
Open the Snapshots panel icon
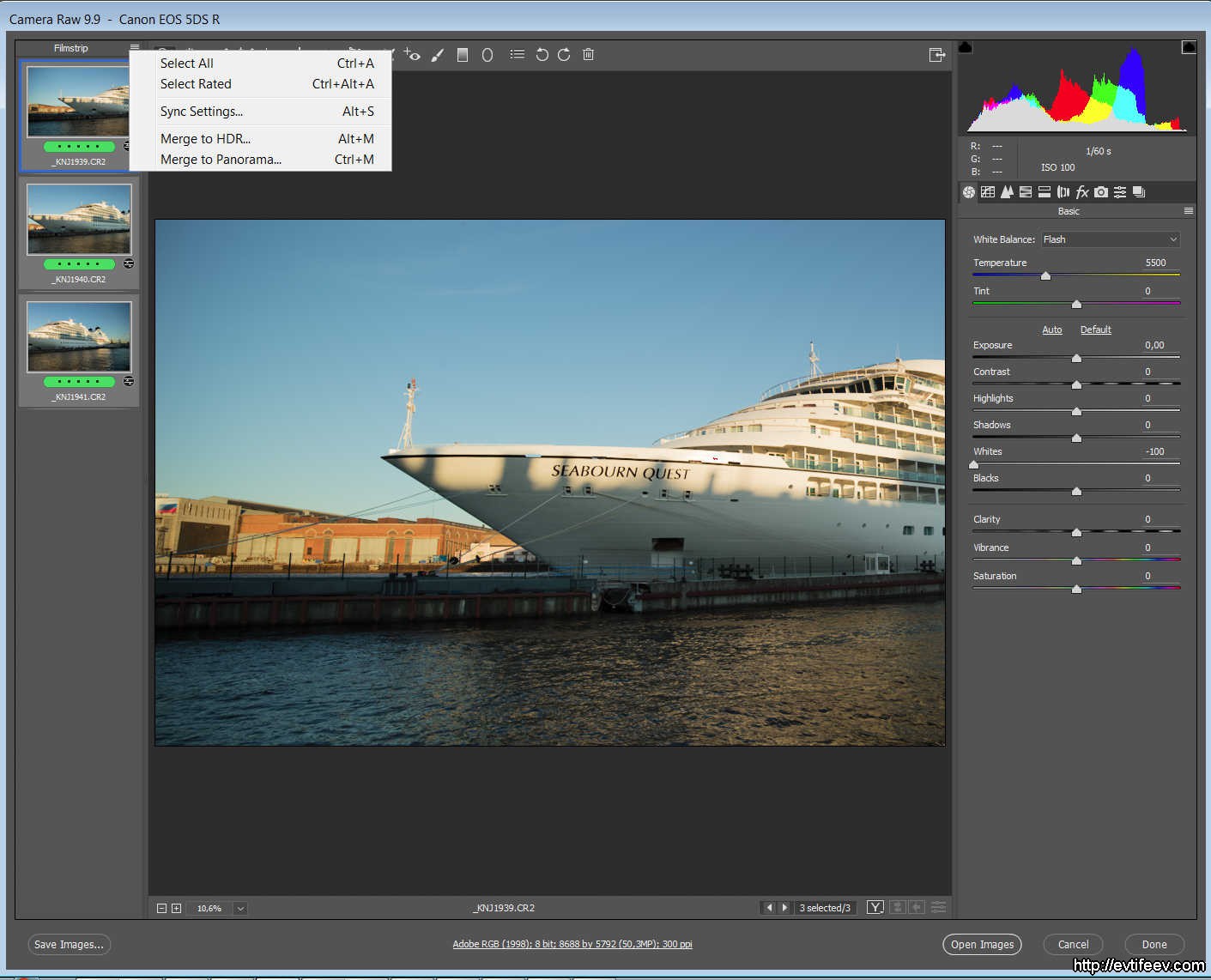[1139, 192]
